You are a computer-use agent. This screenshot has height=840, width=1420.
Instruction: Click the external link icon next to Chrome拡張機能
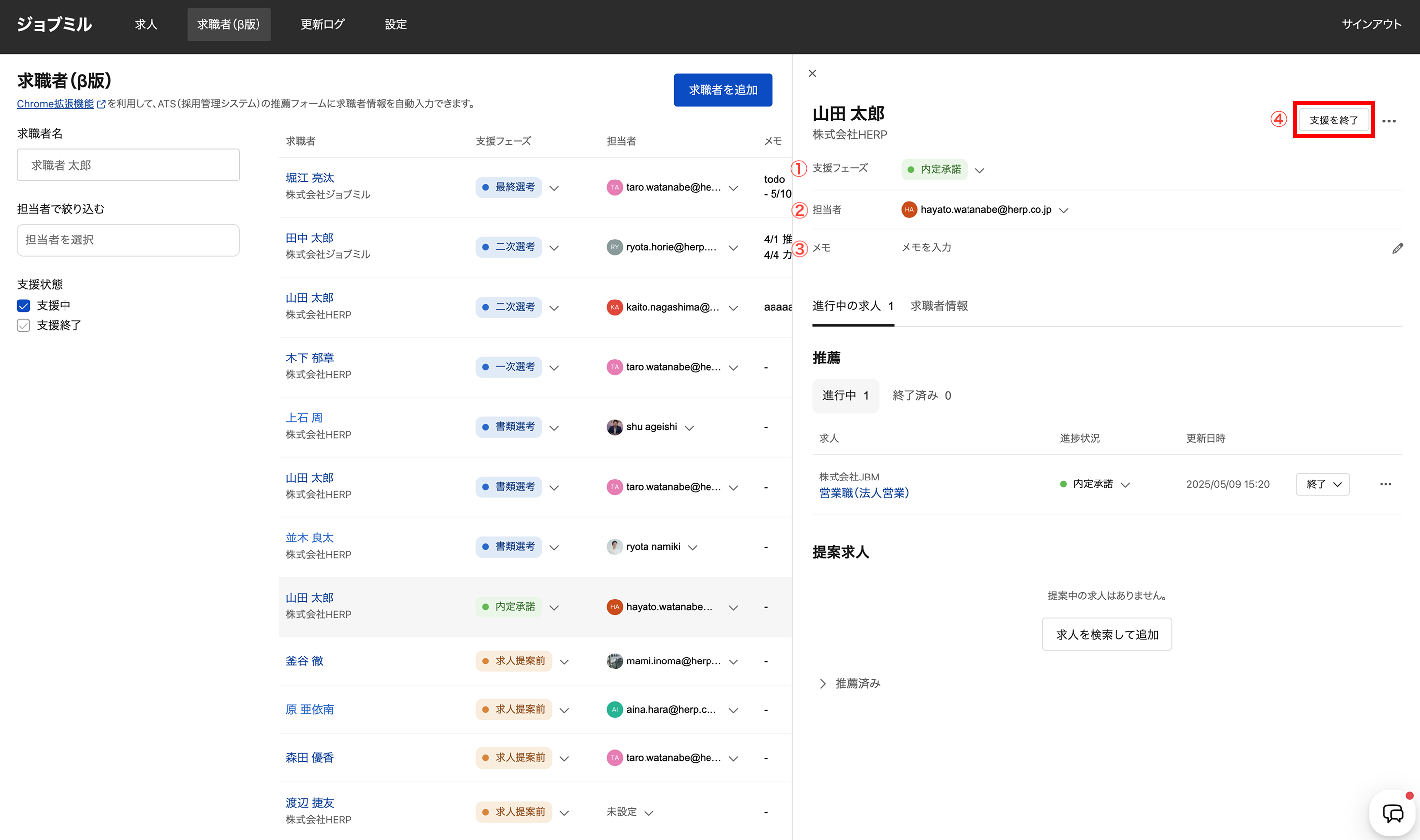[101, 104]
